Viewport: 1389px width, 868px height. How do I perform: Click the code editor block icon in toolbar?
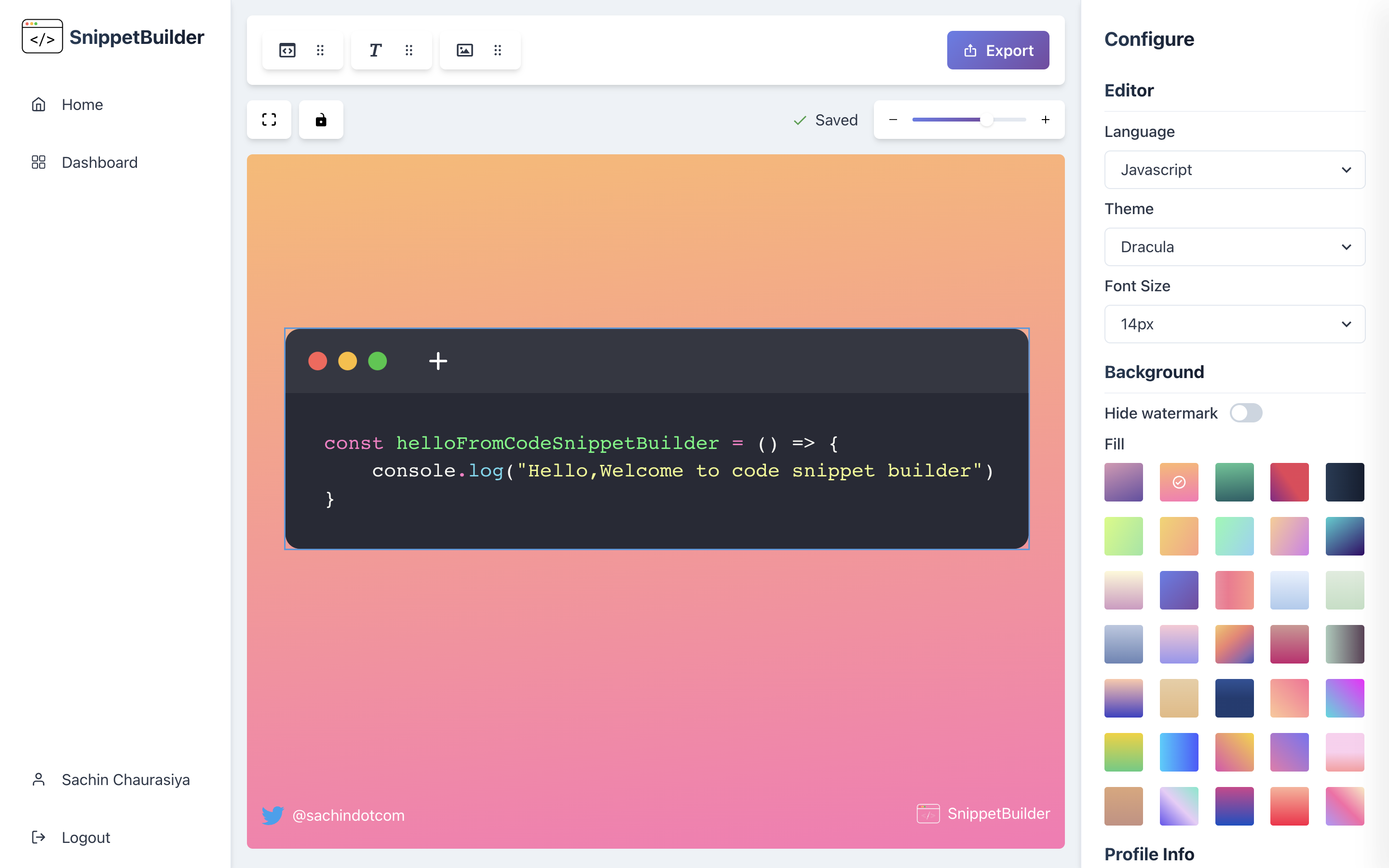tap(287, 51)
